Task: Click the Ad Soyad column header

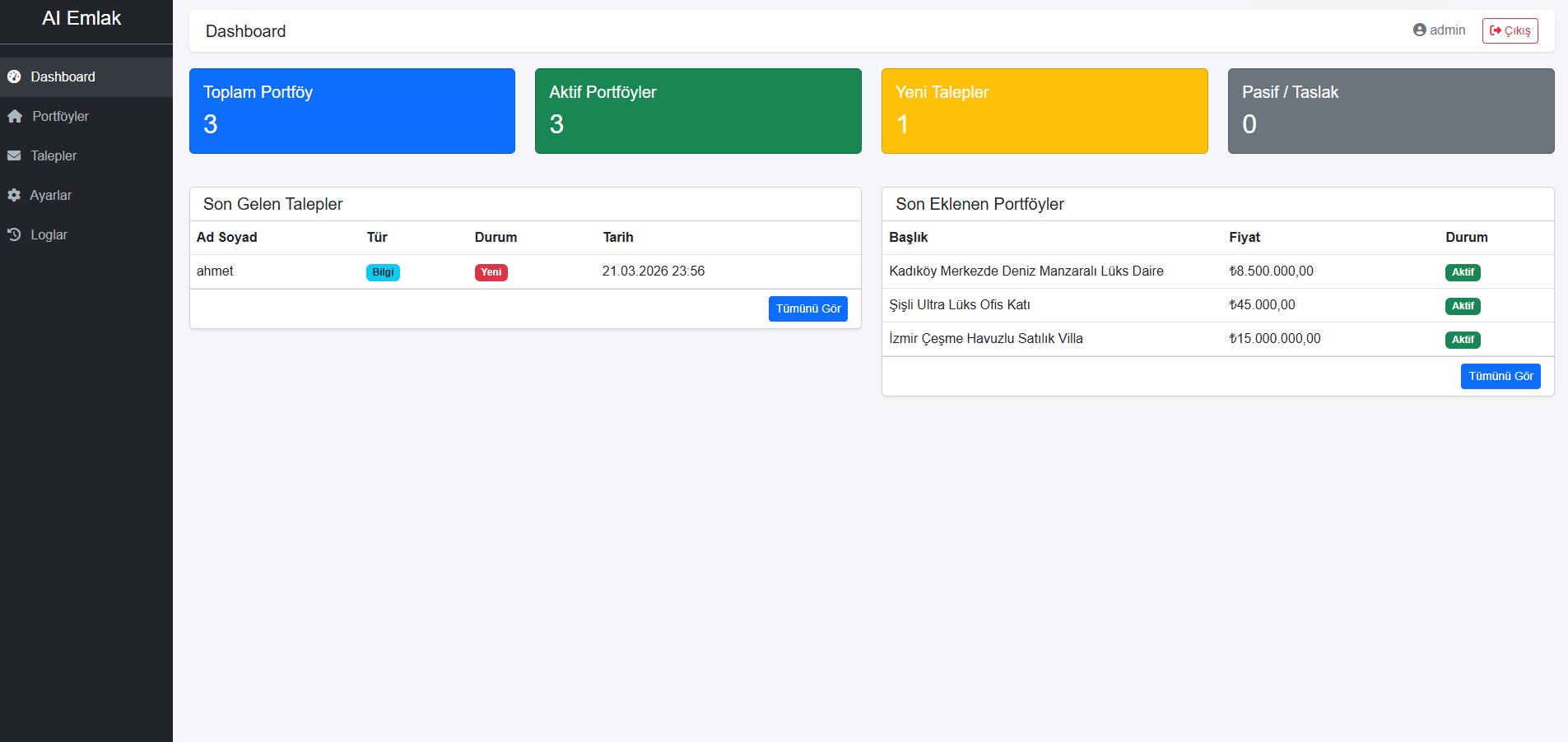Action: tap(227, 237)
